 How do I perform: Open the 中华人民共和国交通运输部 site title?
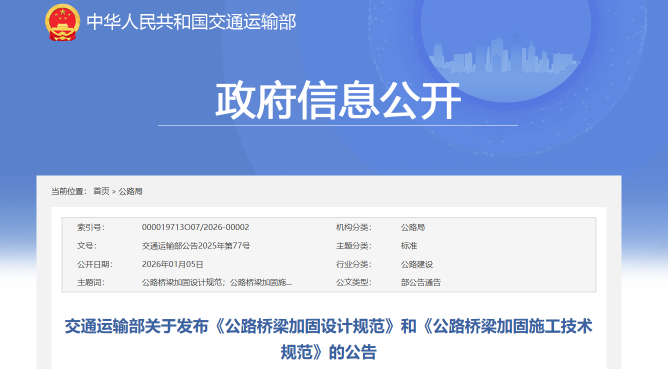[191, 22]
